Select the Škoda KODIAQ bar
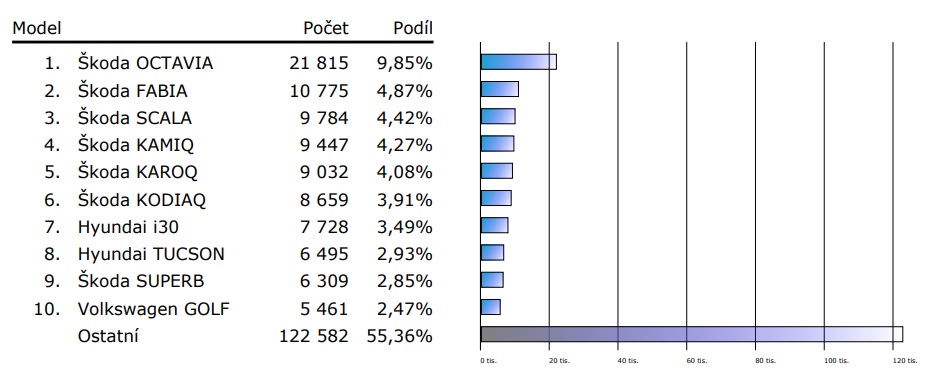Screen dimensions: 930x380 click(x=496, y=198)
